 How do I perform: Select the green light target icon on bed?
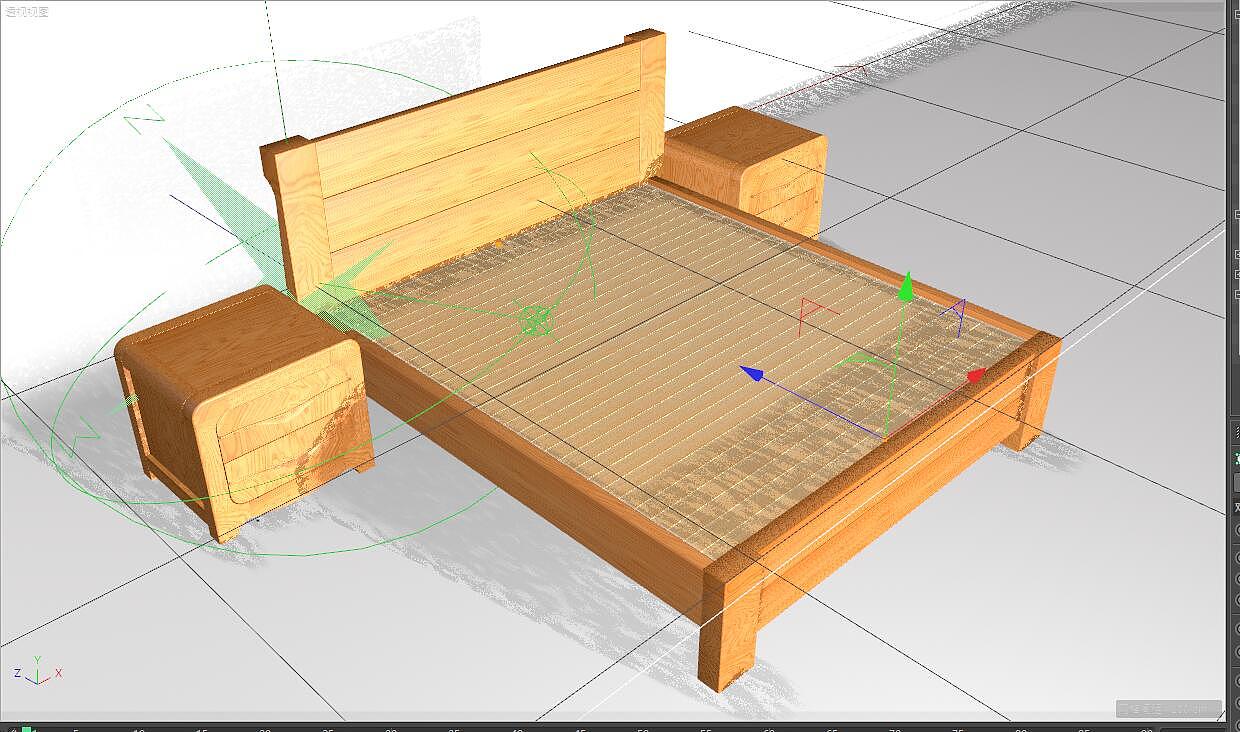click(536, 320)
